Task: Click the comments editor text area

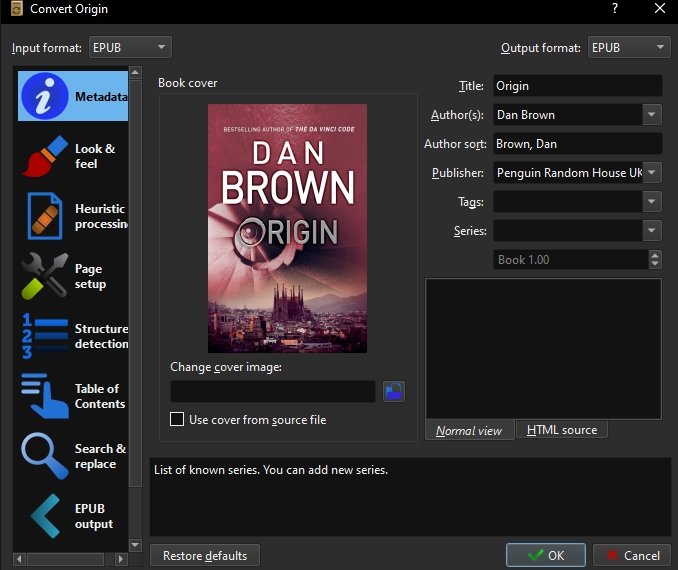Action: [544, 349]
